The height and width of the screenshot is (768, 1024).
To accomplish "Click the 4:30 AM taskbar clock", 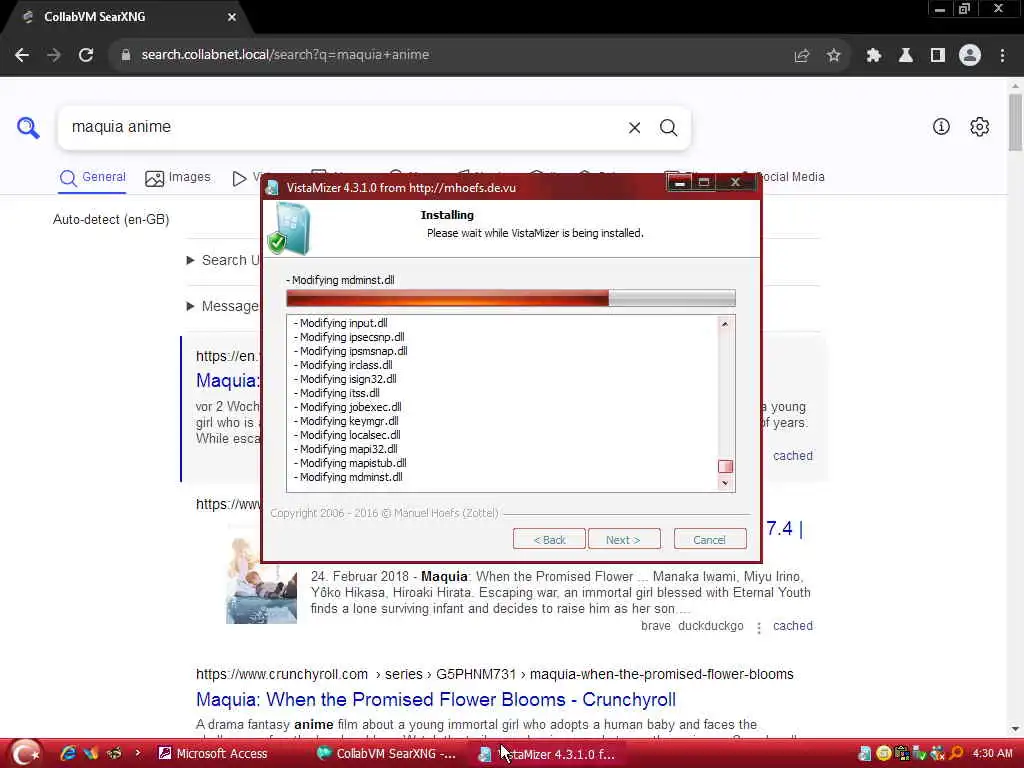I will click(992, 753).
